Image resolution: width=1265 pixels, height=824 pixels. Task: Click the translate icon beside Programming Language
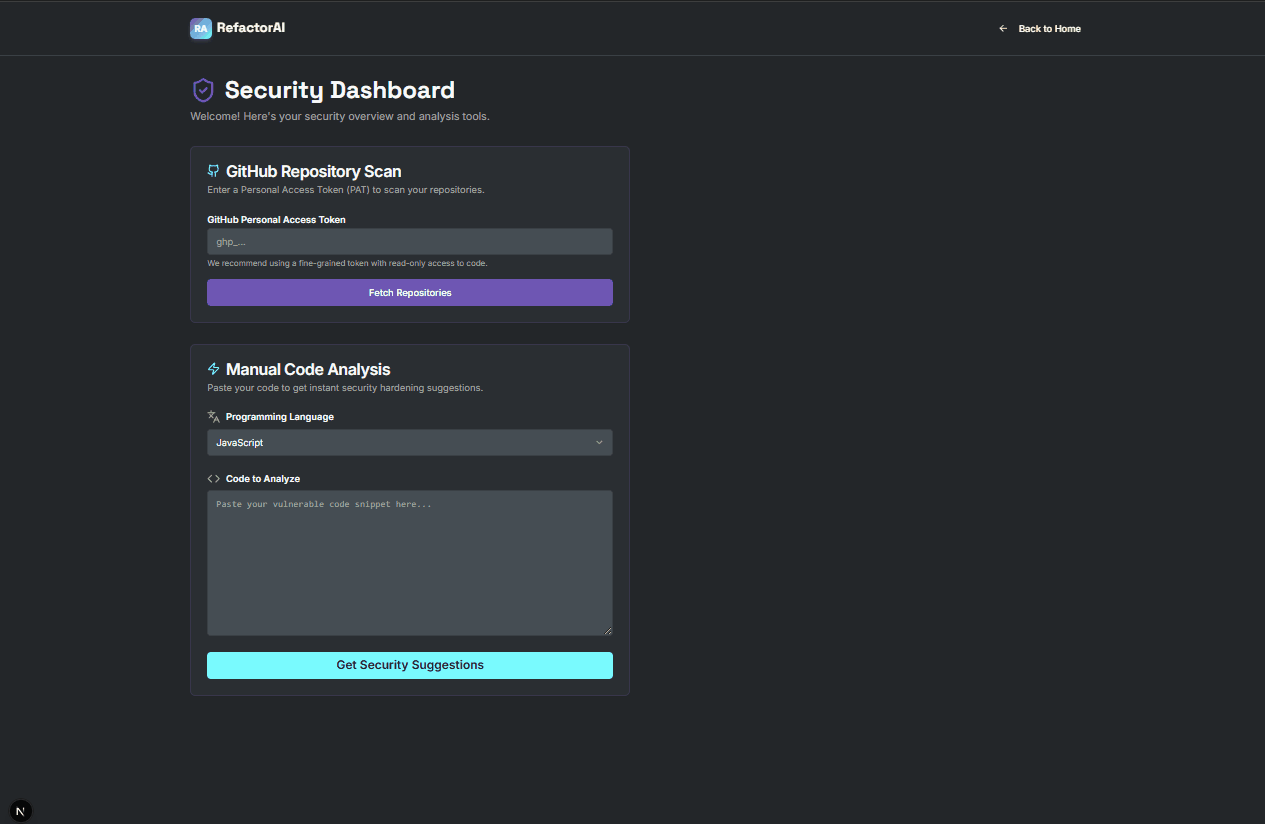tap(213, 416)
